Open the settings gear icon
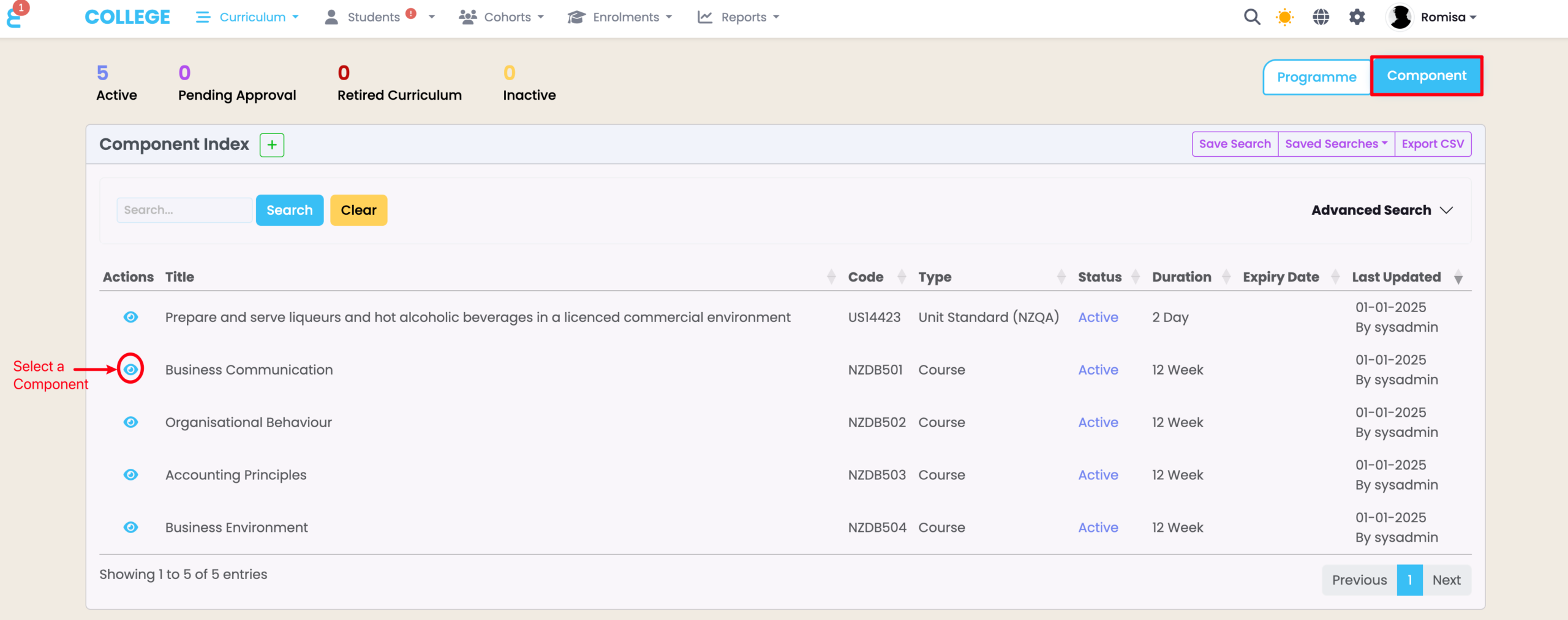The width and height of the screenshot is (1568, 620). click(x=1357, y=17)
